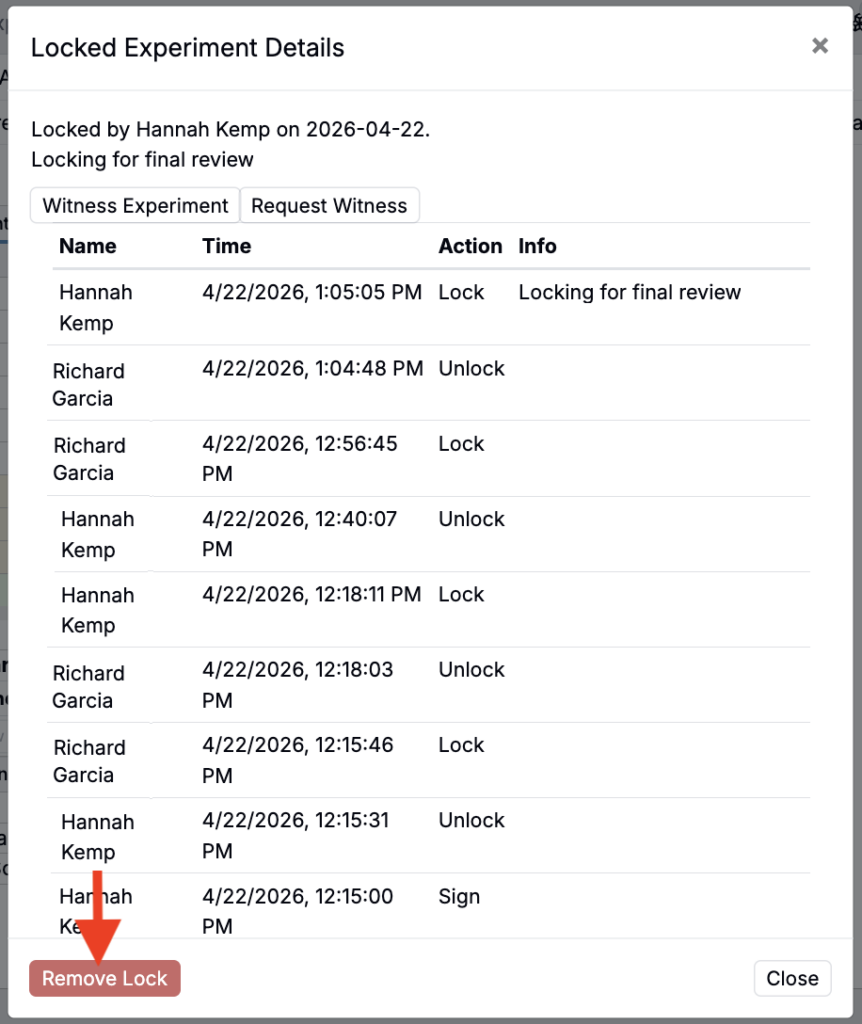
Task: Close the dialog with the X icon
Action: pos(820,46)
